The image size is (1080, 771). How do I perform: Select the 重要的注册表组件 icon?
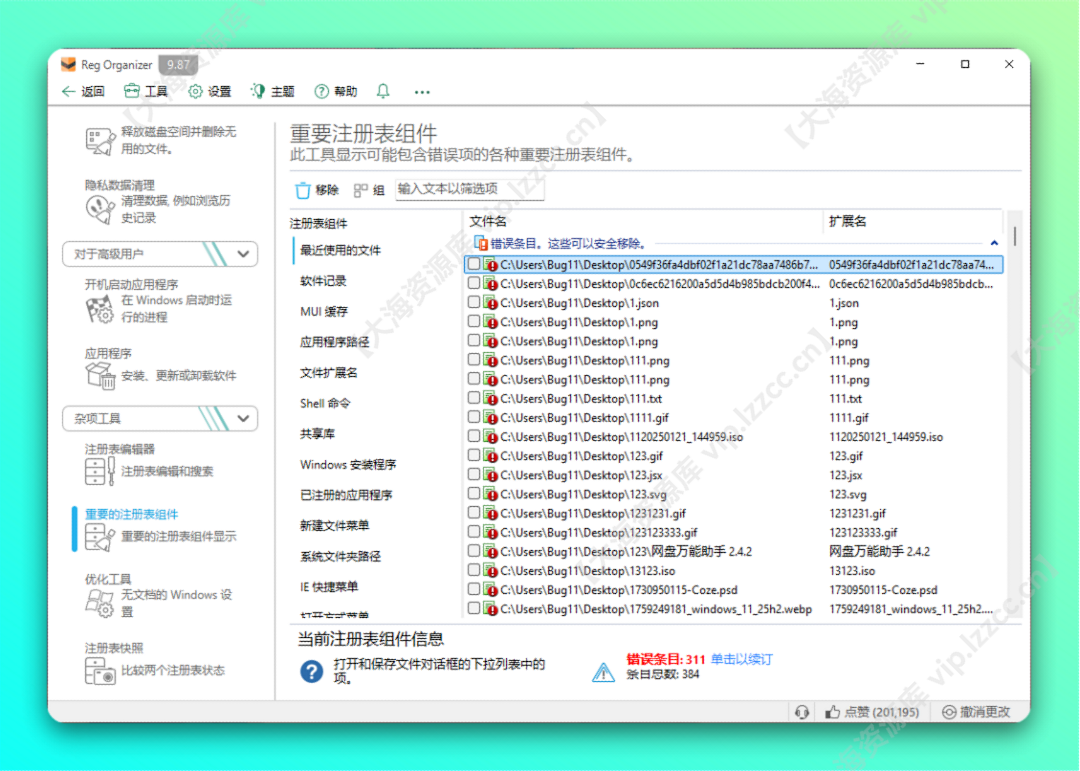100,537
